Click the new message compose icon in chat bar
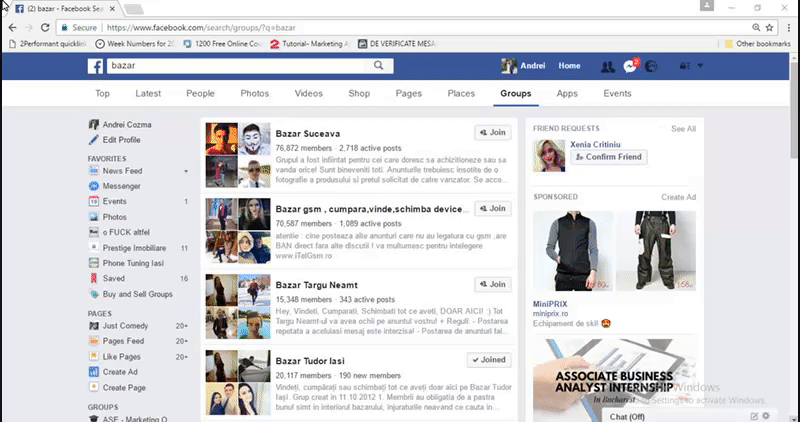Screen dimensions: 800x422 752,415
